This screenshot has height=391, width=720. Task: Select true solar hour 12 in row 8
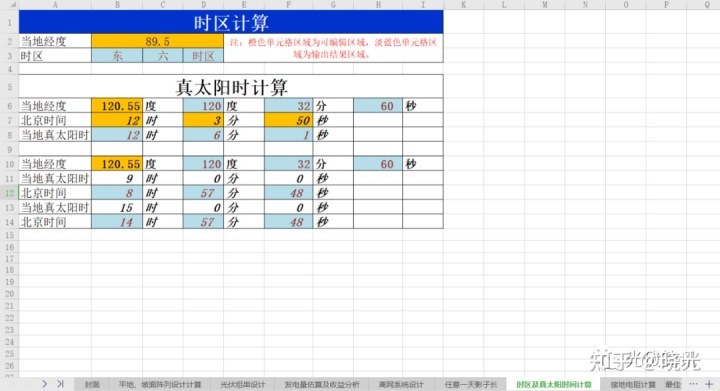tap(117, 135)
